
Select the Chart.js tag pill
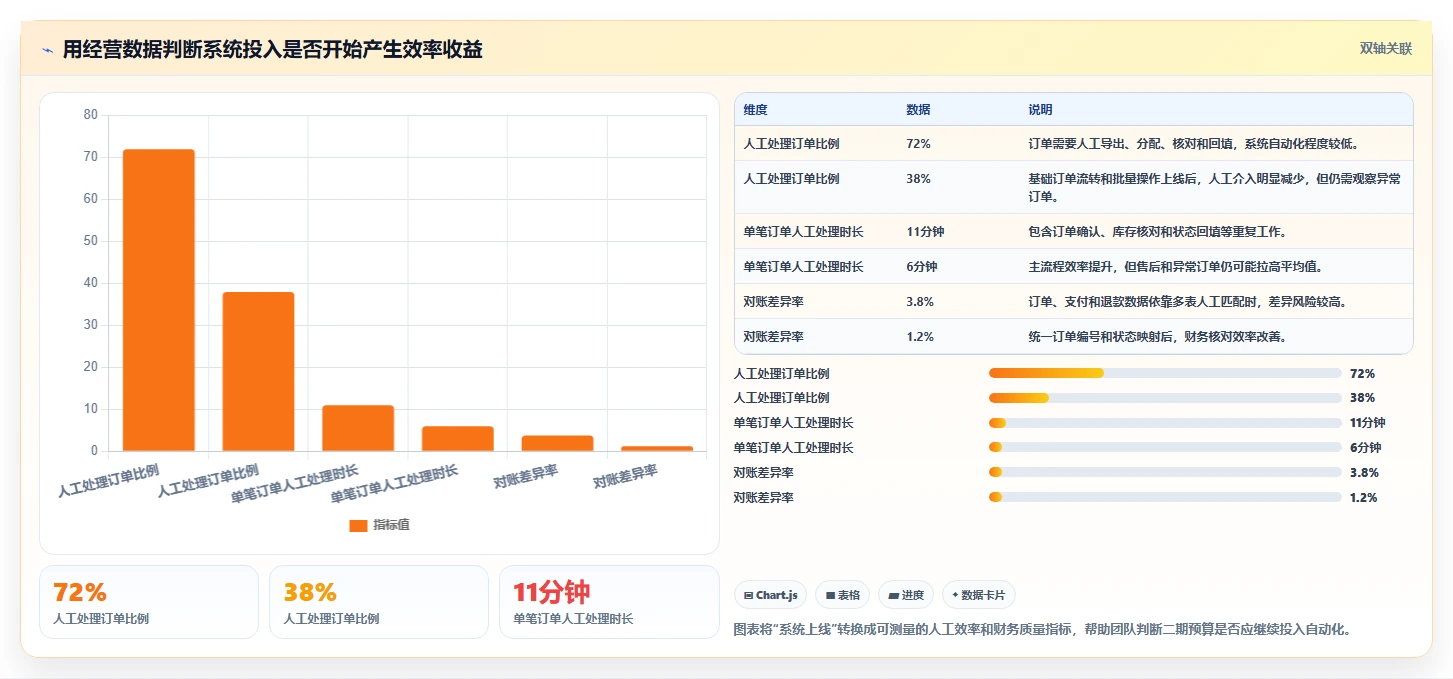point(771,595)
